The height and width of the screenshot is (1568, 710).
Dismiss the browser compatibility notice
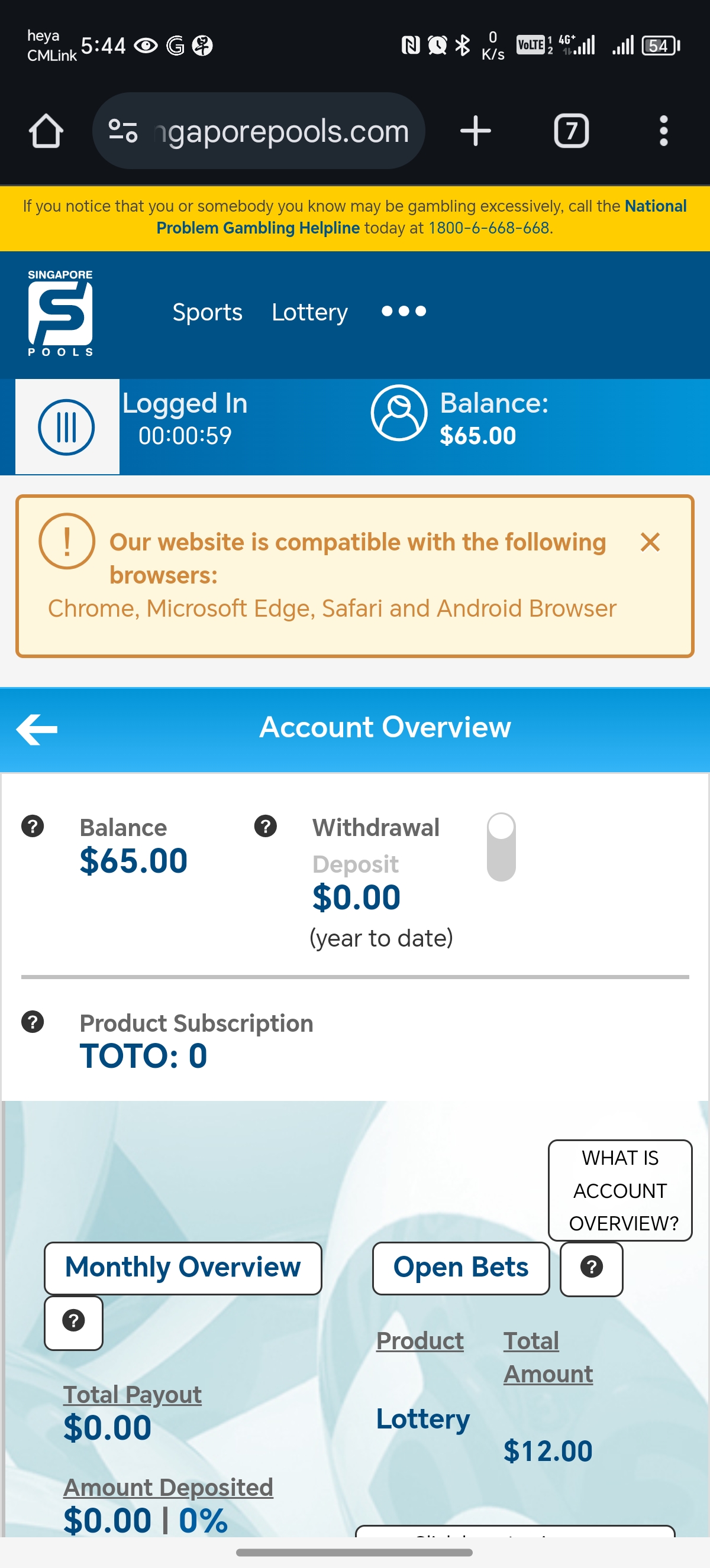[650, 542]
